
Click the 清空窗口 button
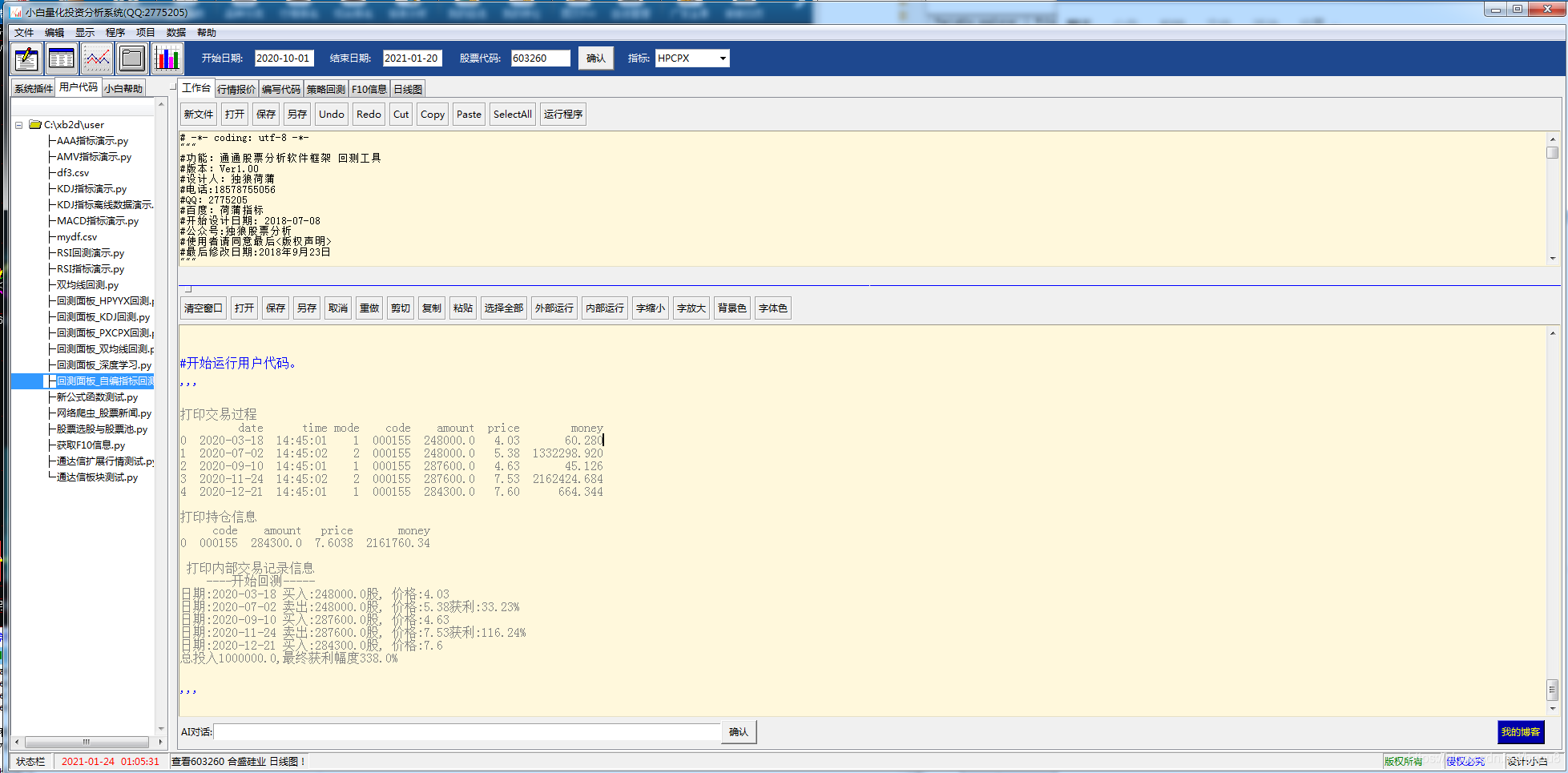click(204, 308)
